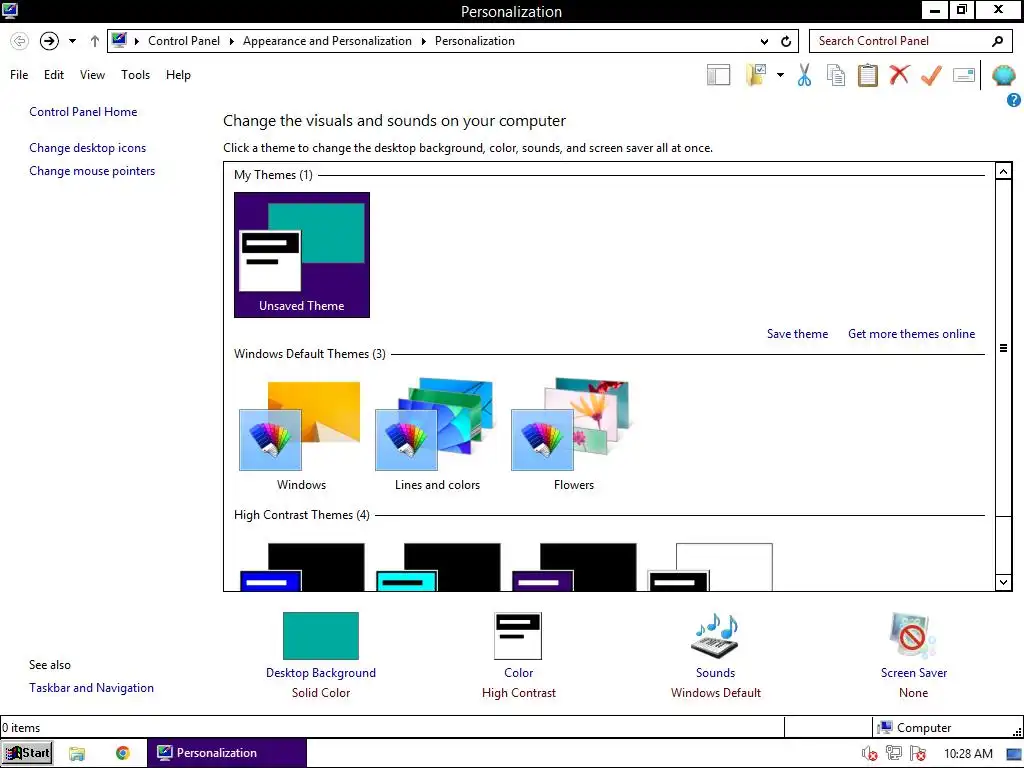Viewport: 1024px width, 768px height.
Task: Expand the Control Panel breadcrumb arrow
Action: 231,41
